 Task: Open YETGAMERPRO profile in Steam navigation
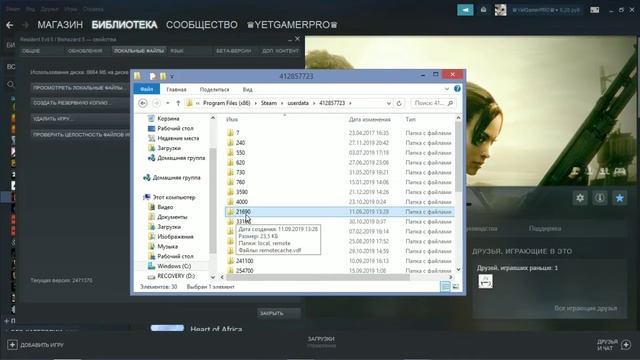292,25
